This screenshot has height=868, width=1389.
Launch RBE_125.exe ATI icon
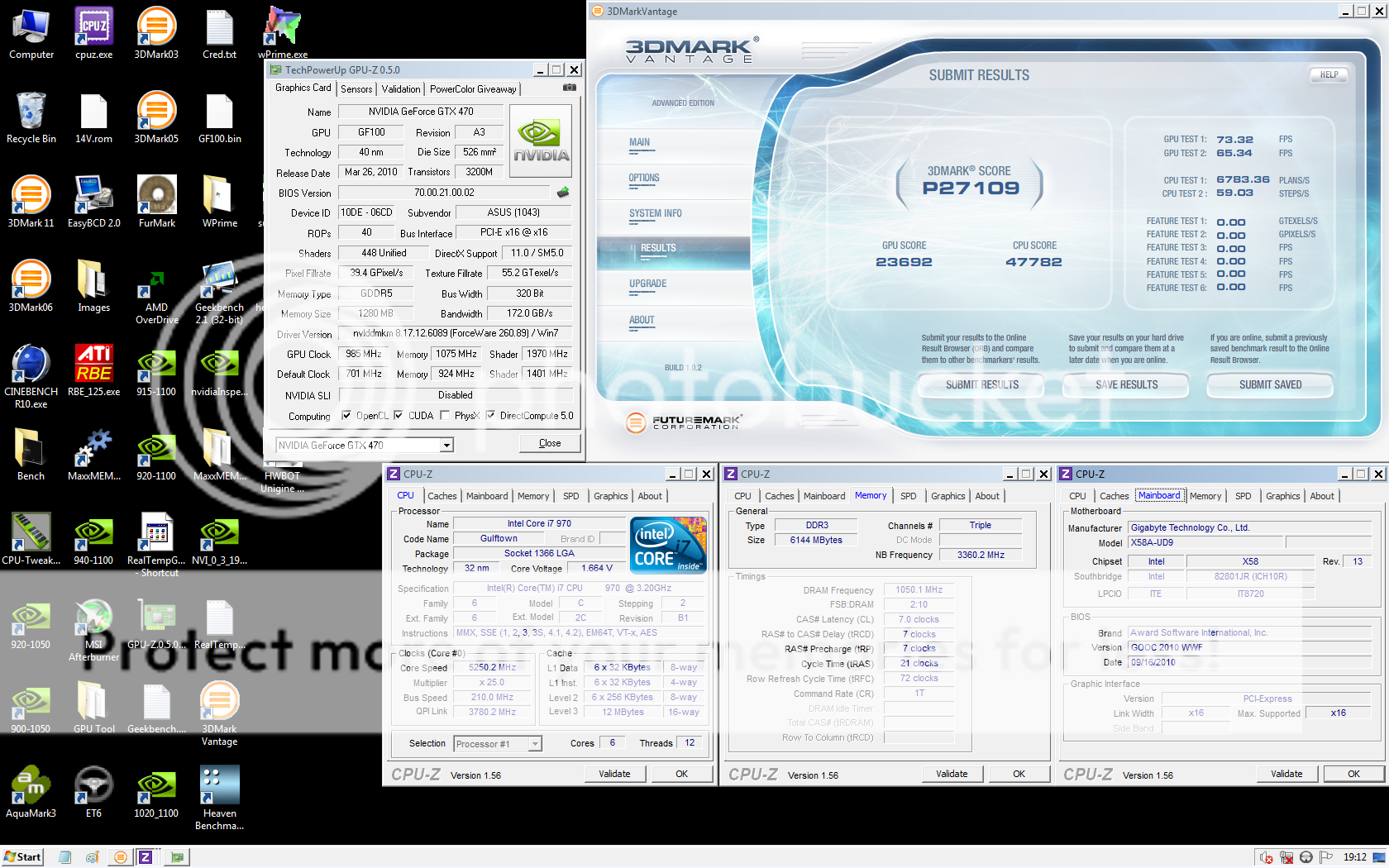click(x=93, y=370)
